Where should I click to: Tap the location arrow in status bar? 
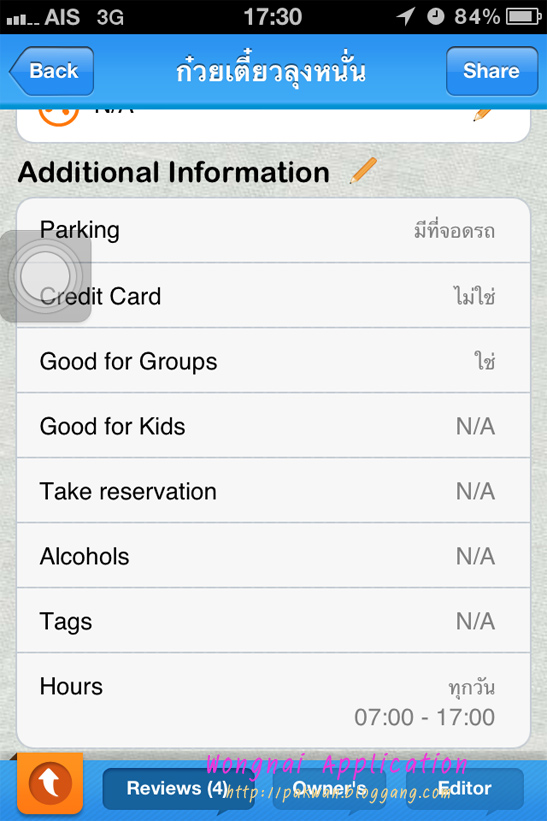coord(406,16)
